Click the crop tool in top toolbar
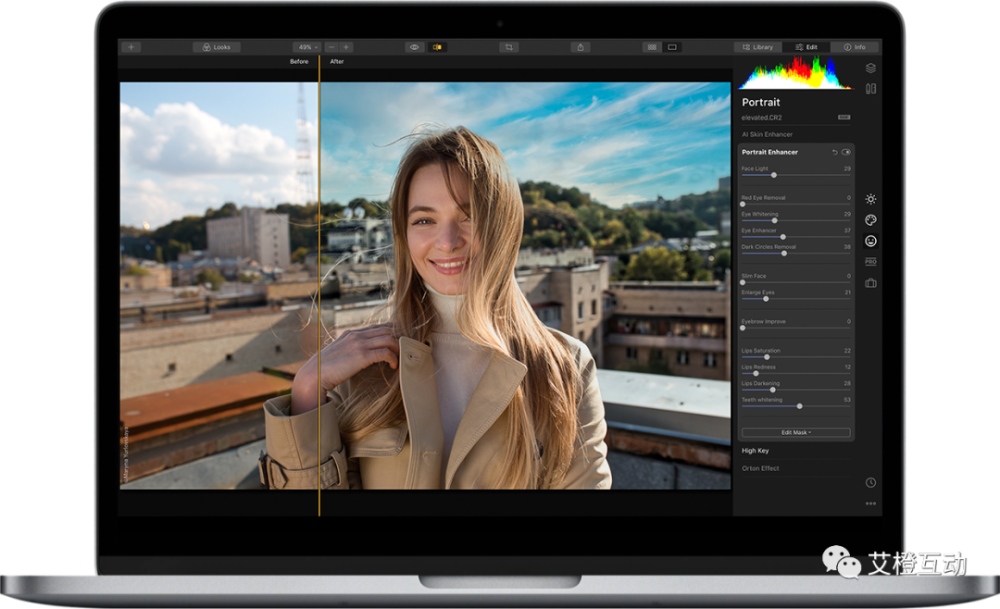Screen dimensions: 1000x609 (x=509, y=47)
